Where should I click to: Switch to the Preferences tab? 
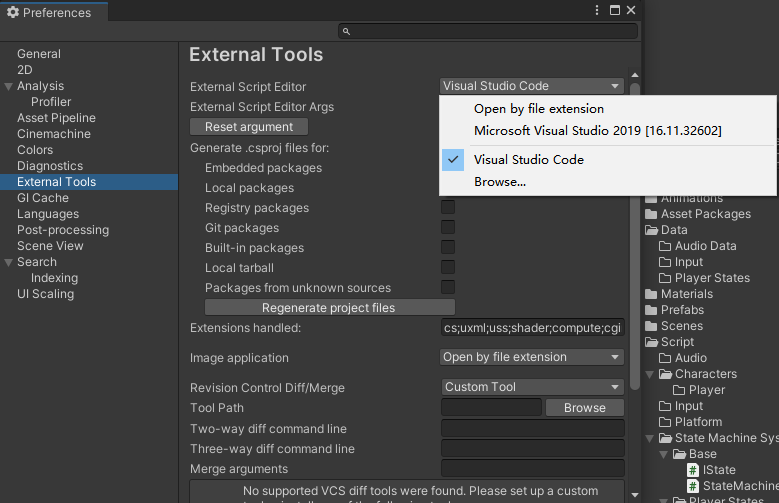[x=54, y=12]
